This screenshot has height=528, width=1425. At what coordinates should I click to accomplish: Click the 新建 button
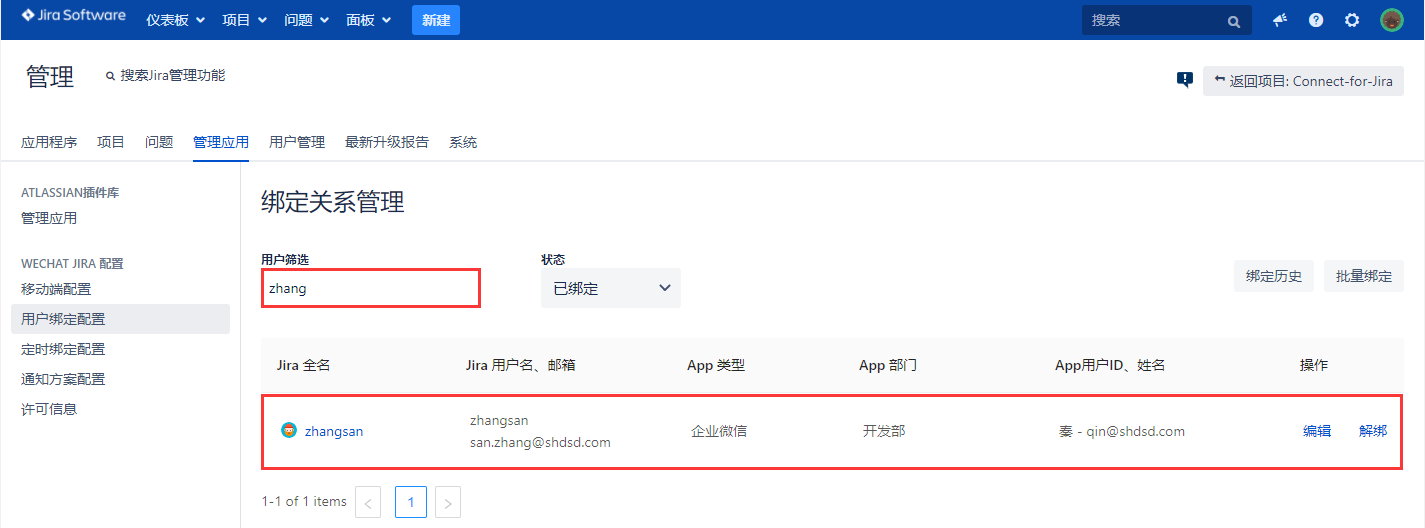(x=436, y=20)
